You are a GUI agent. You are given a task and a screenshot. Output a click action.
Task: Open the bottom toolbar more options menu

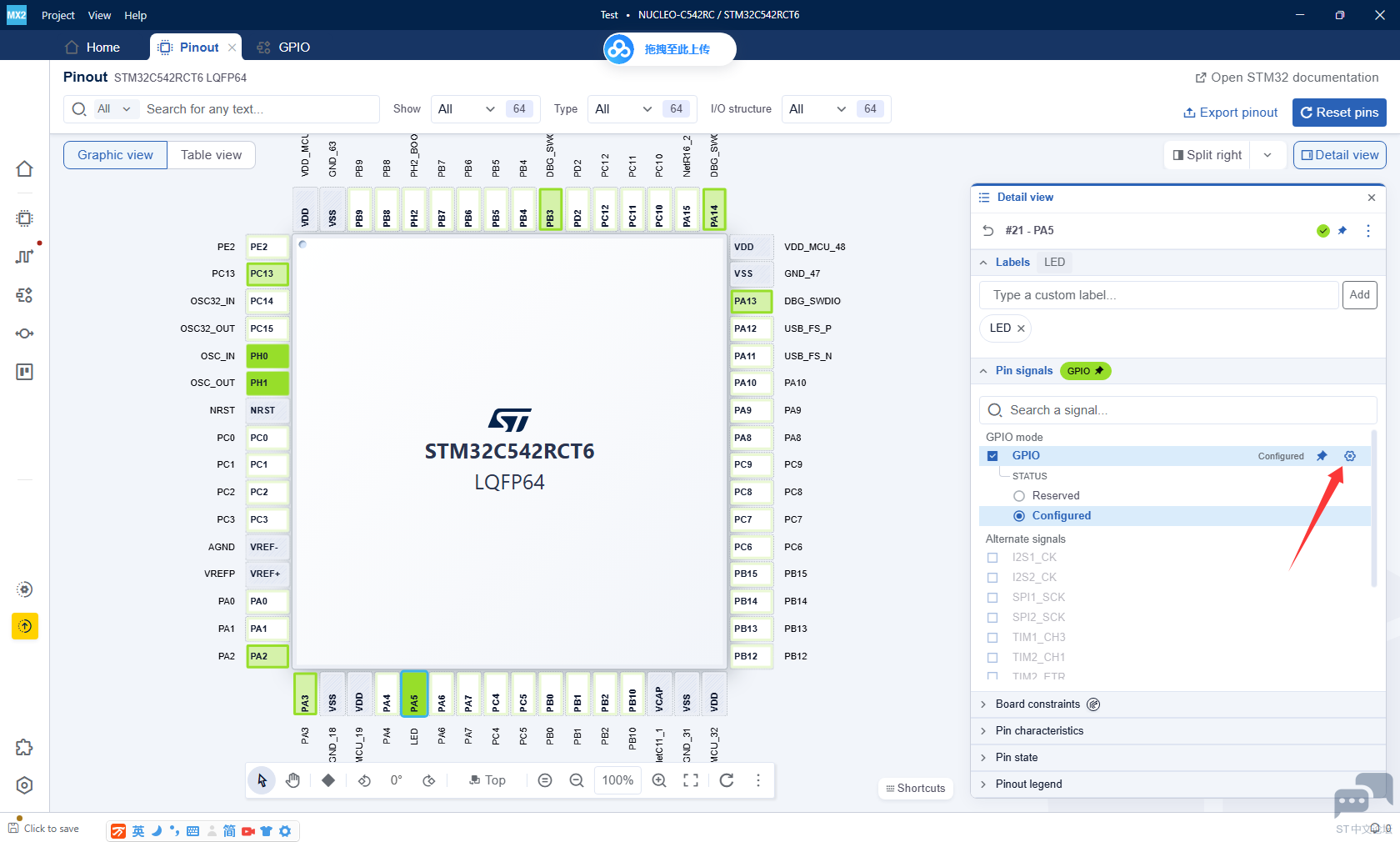point(758,780)
